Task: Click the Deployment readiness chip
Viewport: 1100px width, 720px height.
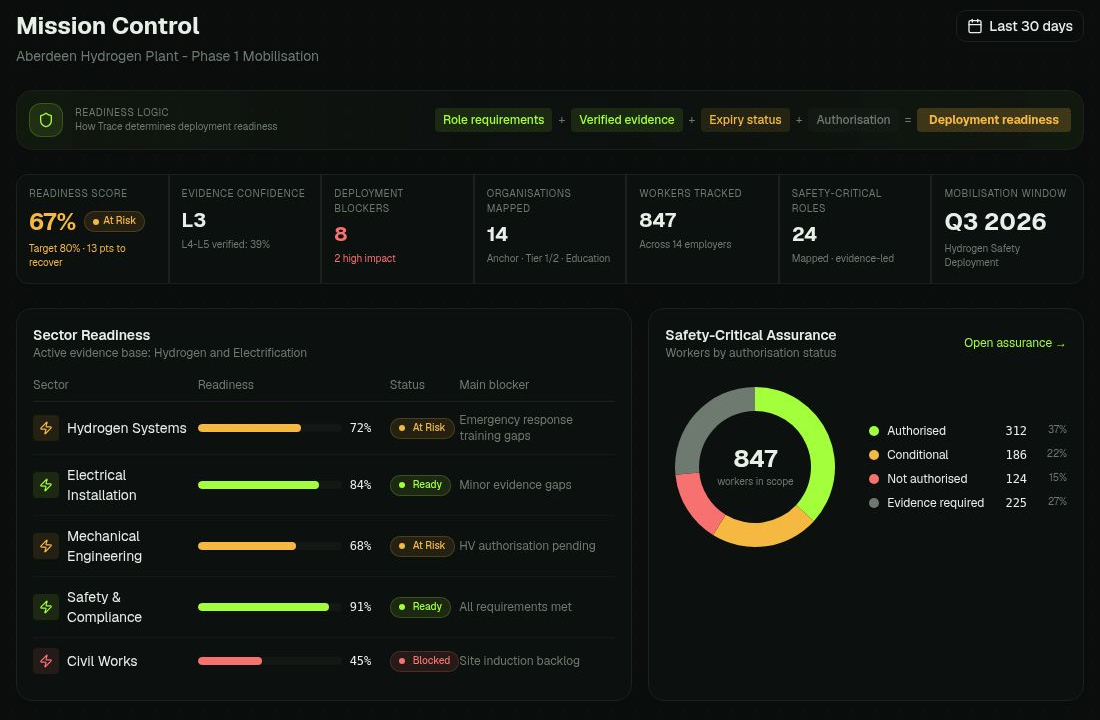Action: pos(993,120)
